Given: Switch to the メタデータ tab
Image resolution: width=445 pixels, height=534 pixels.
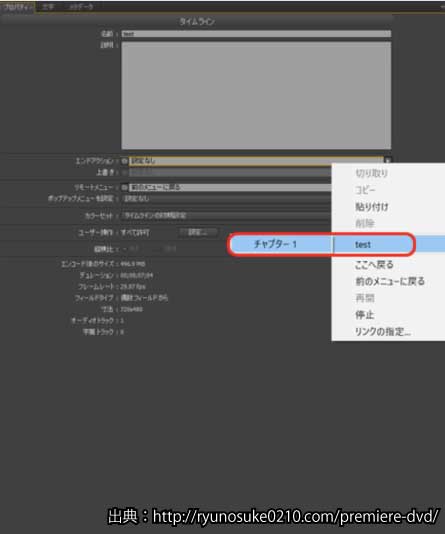Looking at the screenshot, I should (x=81, y=7).
